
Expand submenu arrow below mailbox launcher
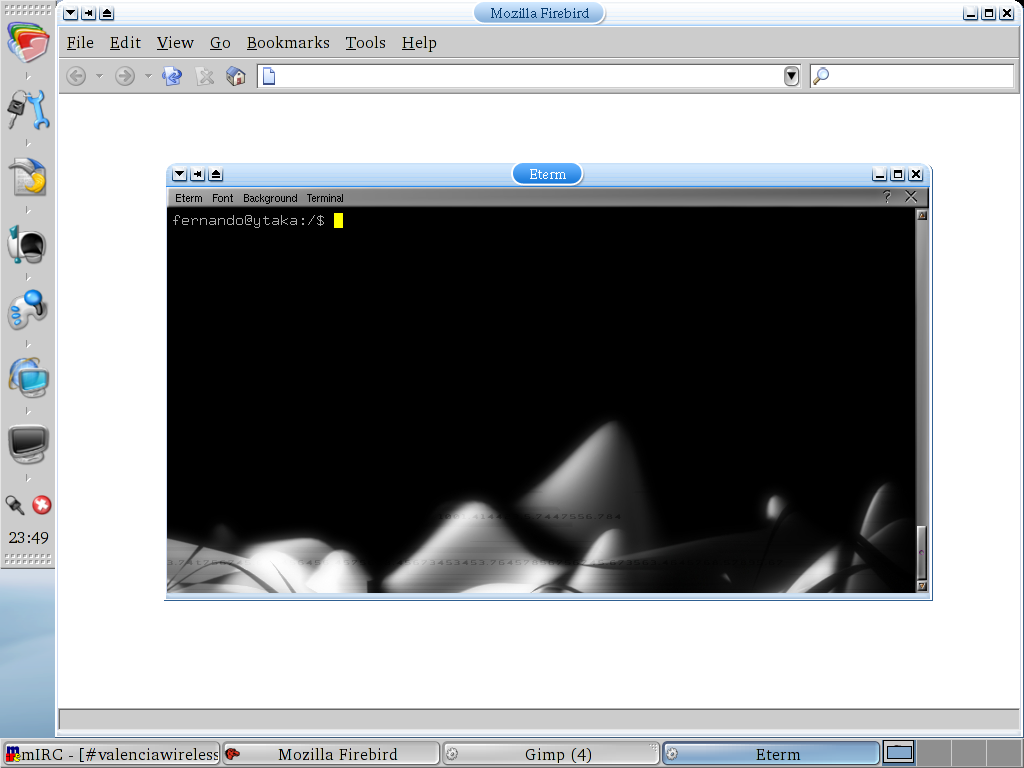coord(27,277)
